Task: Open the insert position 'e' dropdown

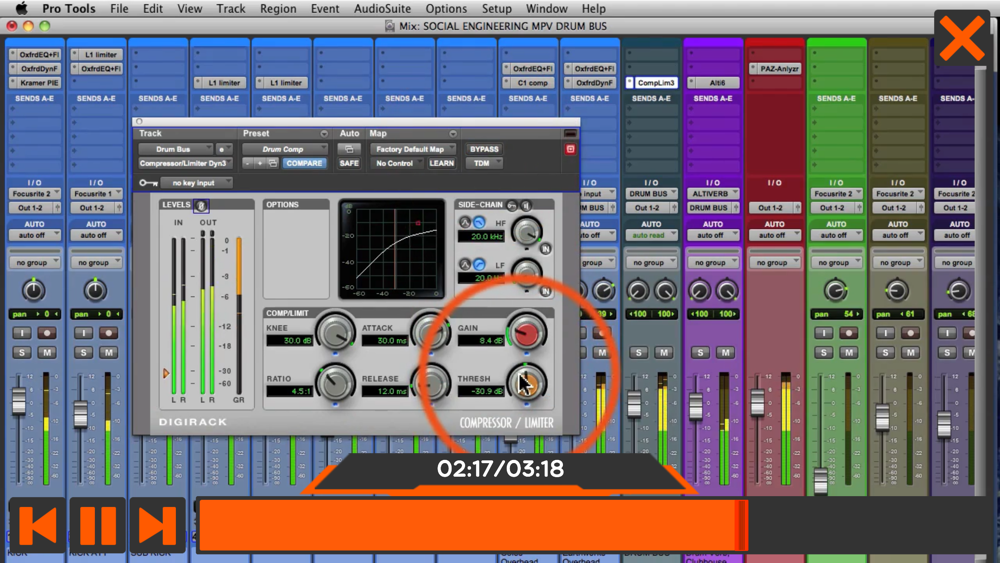Action: [x=223, y=149]
